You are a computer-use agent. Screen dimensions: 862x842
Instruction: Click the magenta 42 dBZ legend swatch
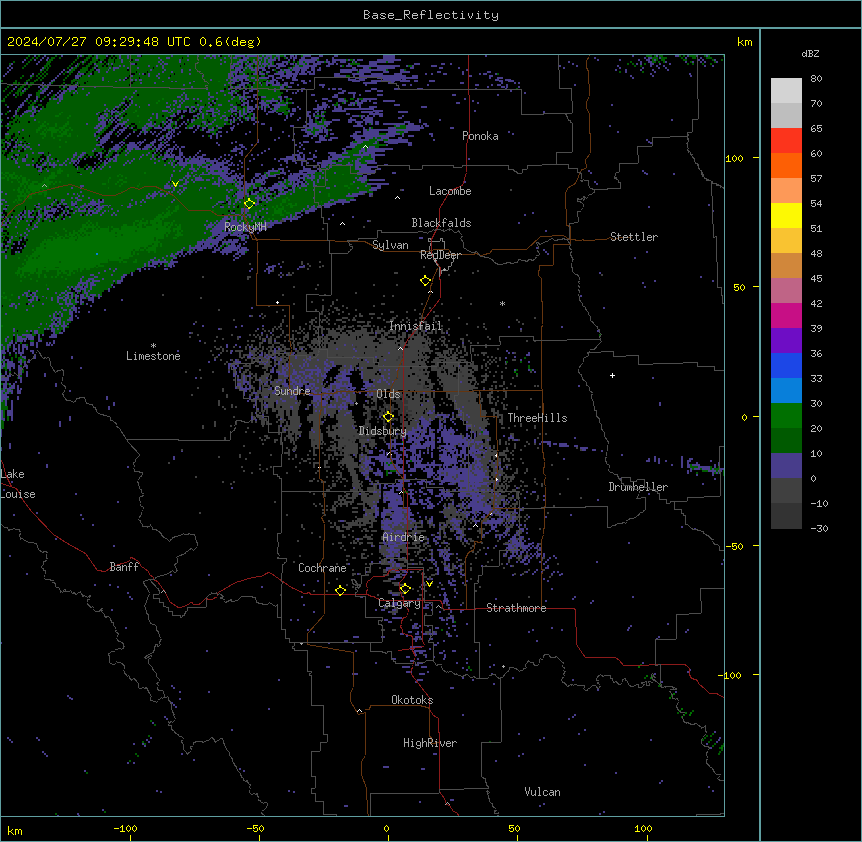(786, 315)
